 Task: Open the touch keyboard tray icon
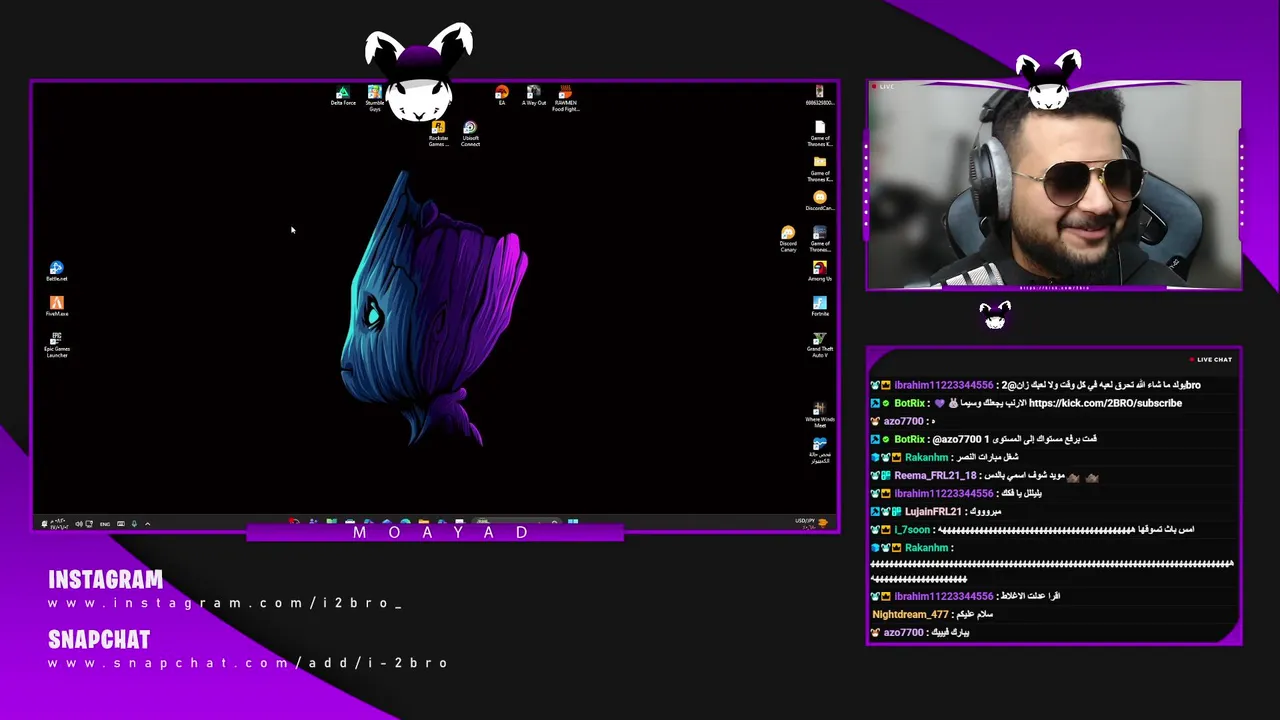pos(121,524)
